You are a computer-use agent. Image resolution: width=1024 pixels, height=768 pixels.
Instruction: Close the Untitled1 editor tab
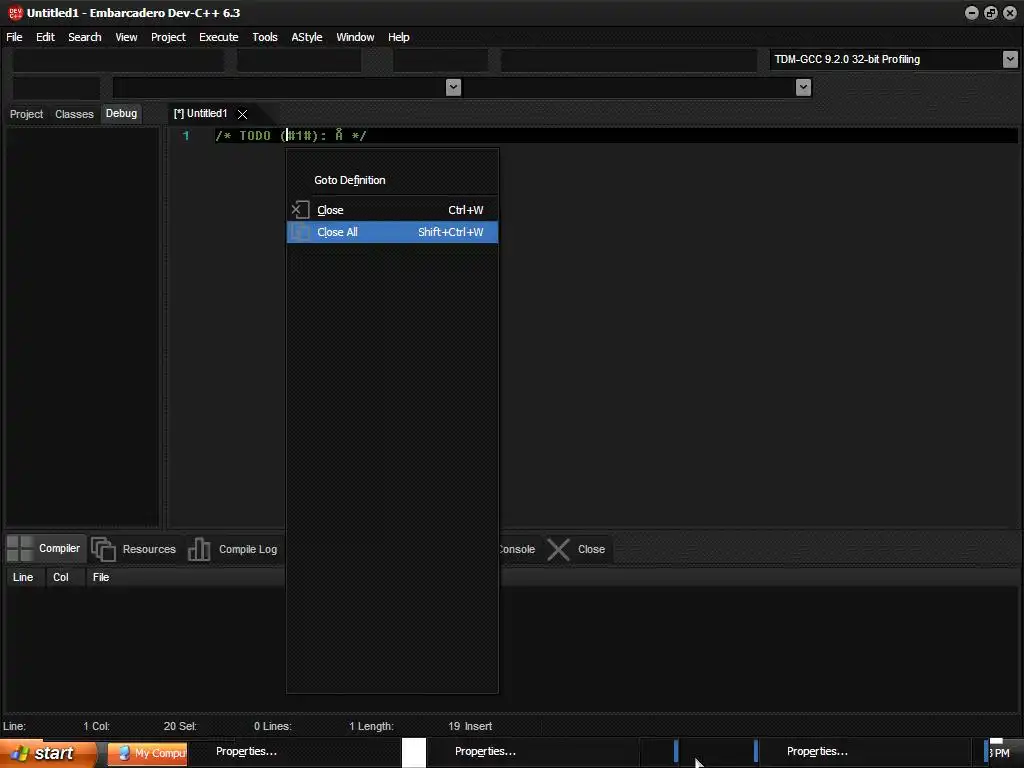(x=242, y=114)
